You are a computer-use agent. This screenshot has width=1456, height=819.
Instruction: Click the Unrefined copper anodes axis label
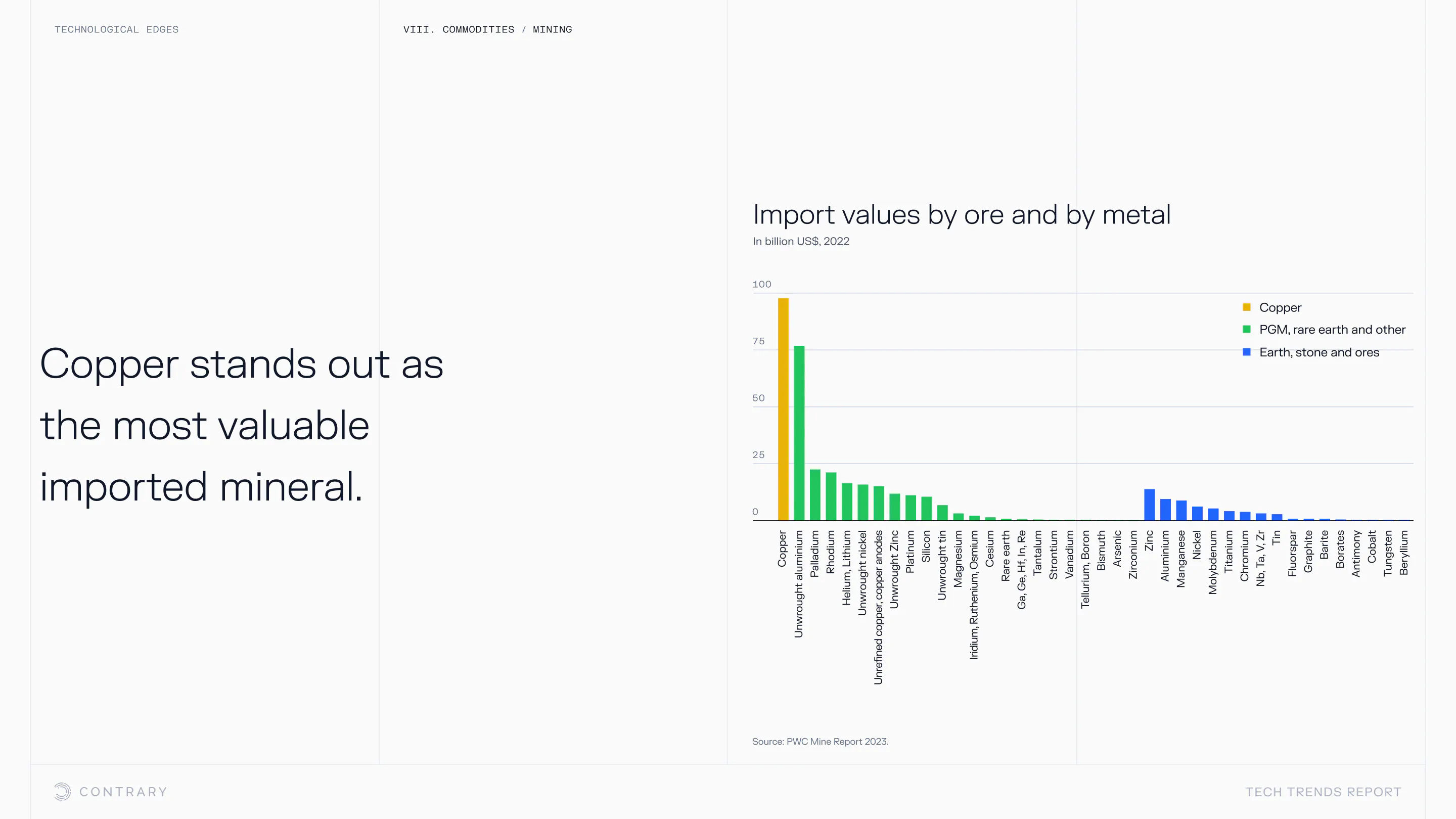click(x=878, y=607)
